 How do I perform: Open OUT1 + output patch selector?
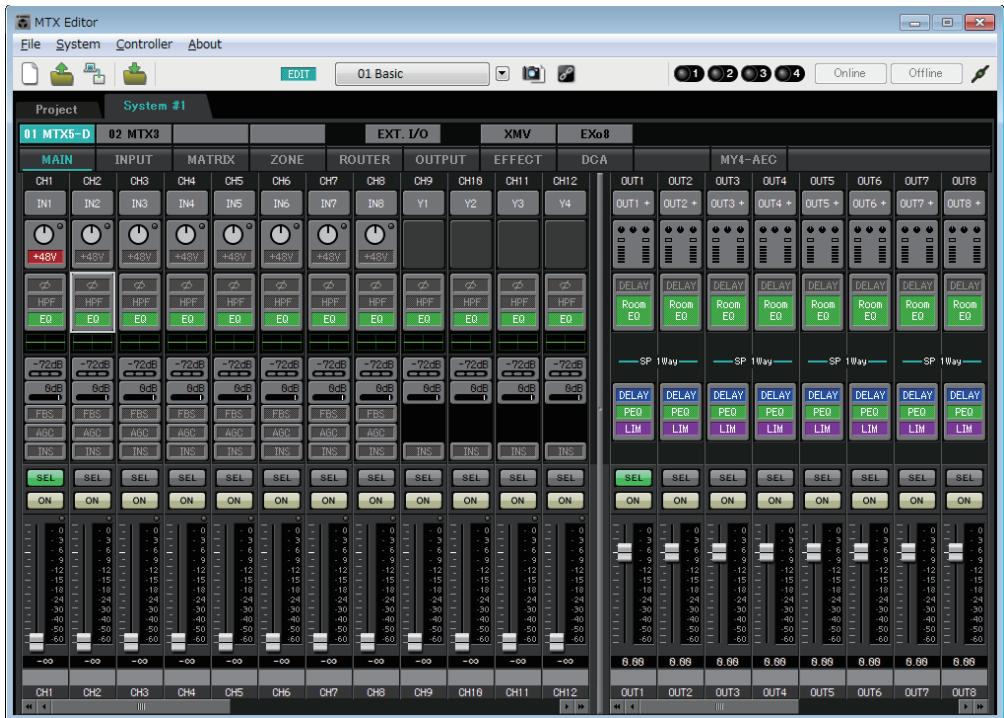633,204
